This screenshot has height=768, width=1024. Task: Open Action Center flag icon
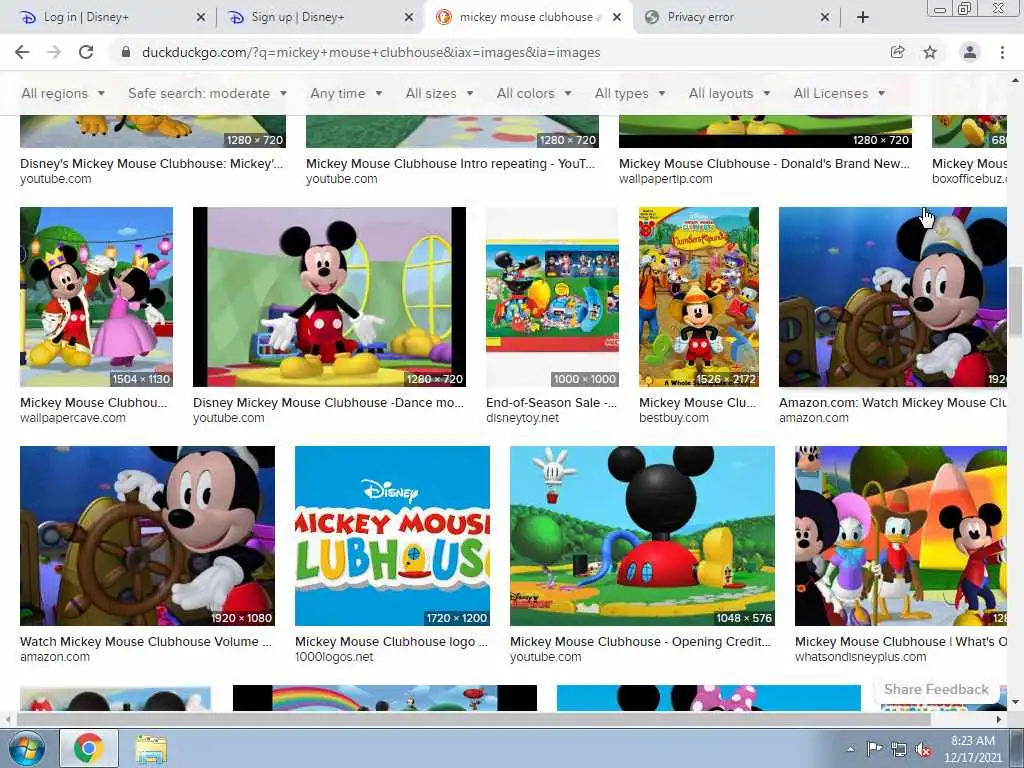874,749
